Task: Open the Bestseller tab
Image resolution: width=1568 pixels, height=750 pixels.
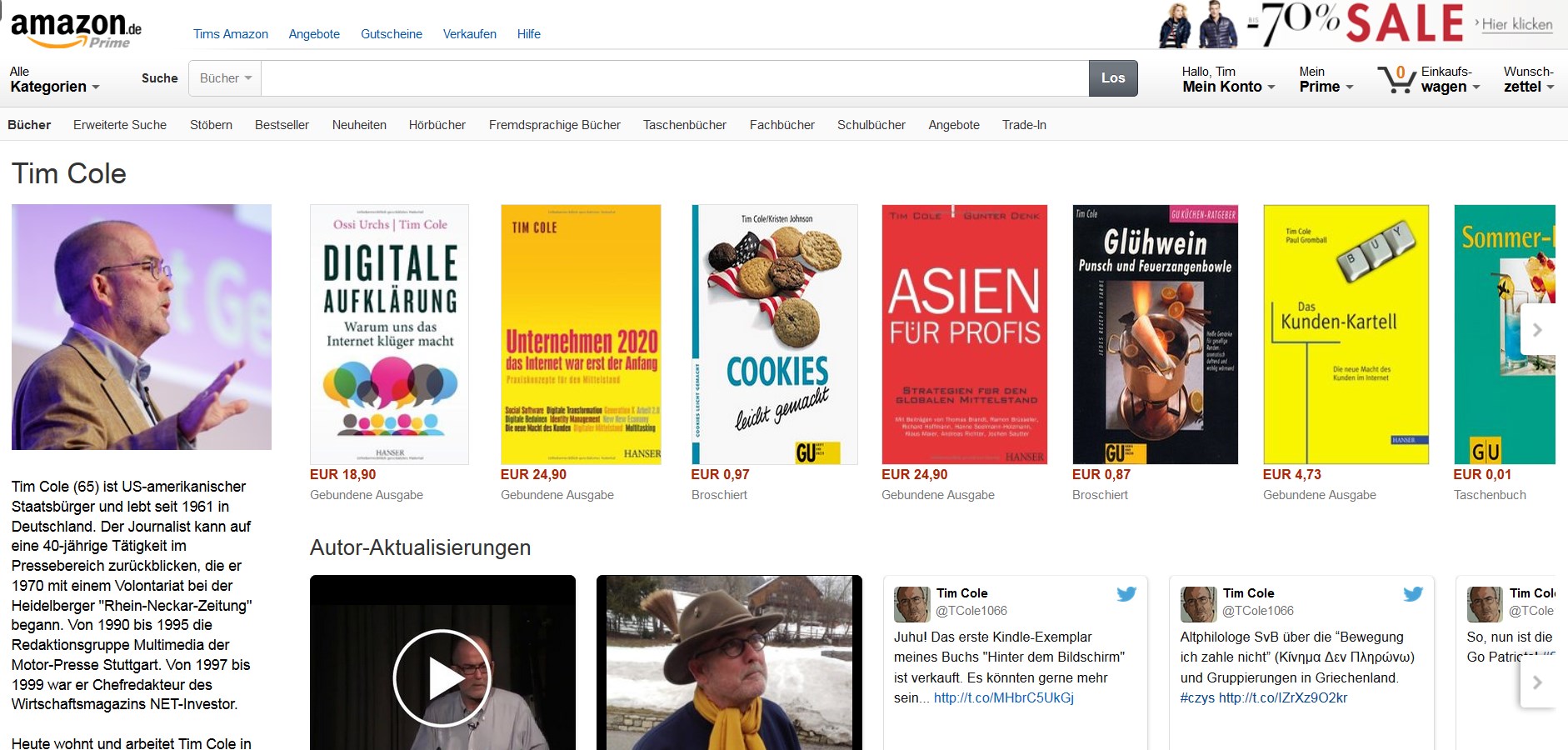Action: (x=282, y=125)
